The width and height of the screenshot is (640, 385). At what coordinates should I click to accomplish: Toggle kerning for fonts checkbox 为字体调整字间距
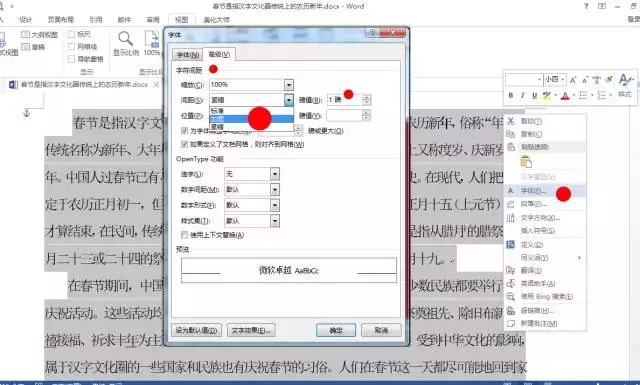click(x=184, y=131)
